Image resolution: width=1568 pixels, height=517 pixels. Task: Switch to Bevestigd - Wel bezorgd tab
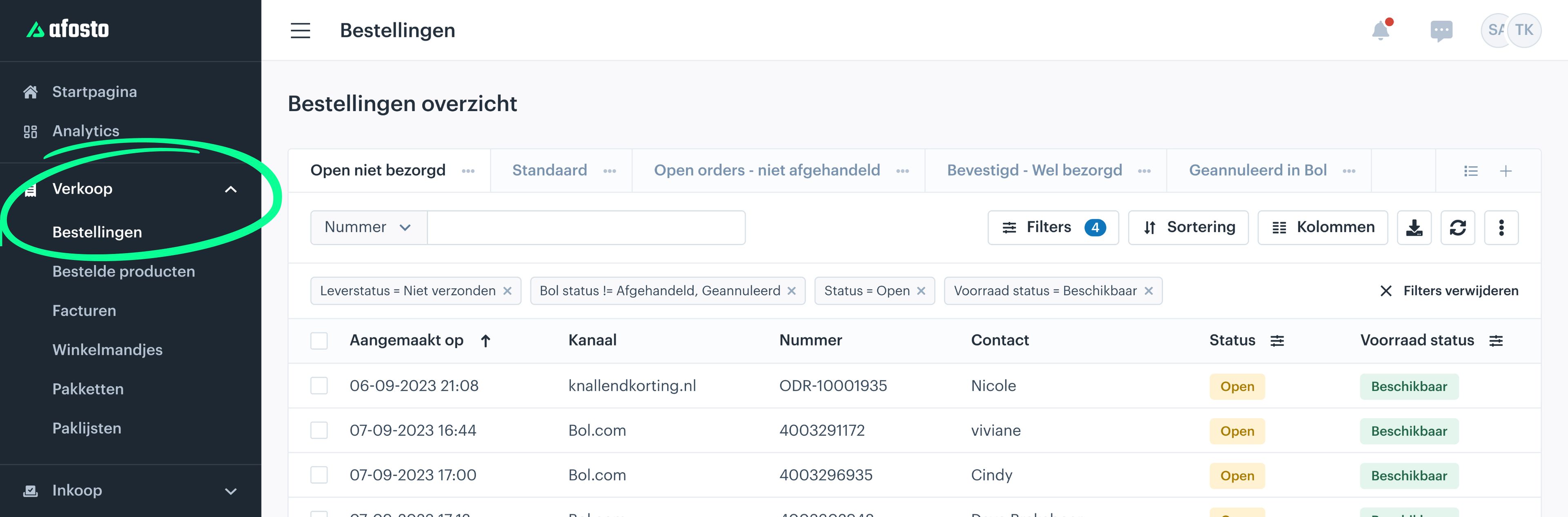pyautogui.click(x=1034, y=171)
